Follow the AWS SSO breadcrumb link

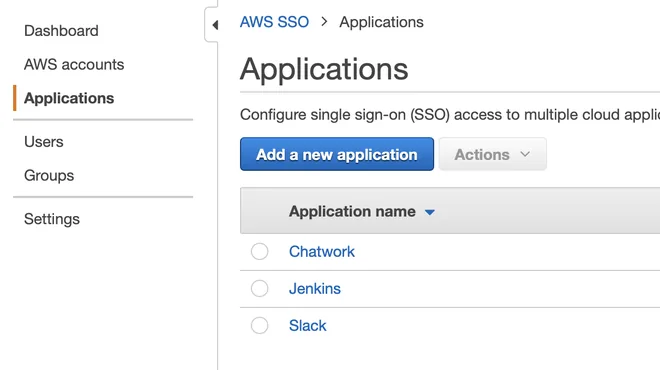274,22
